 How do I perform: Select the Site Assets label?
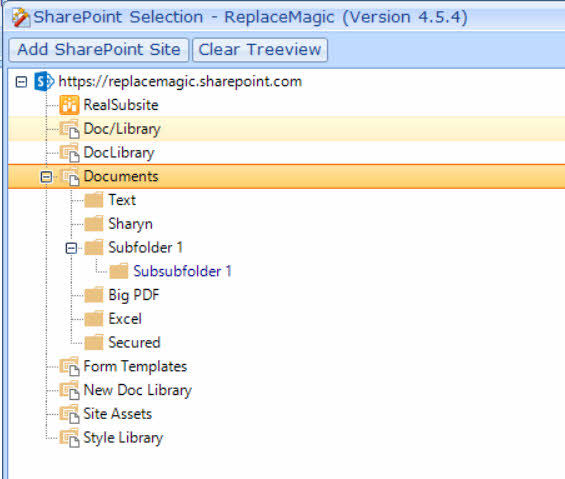tap(117, 414)
